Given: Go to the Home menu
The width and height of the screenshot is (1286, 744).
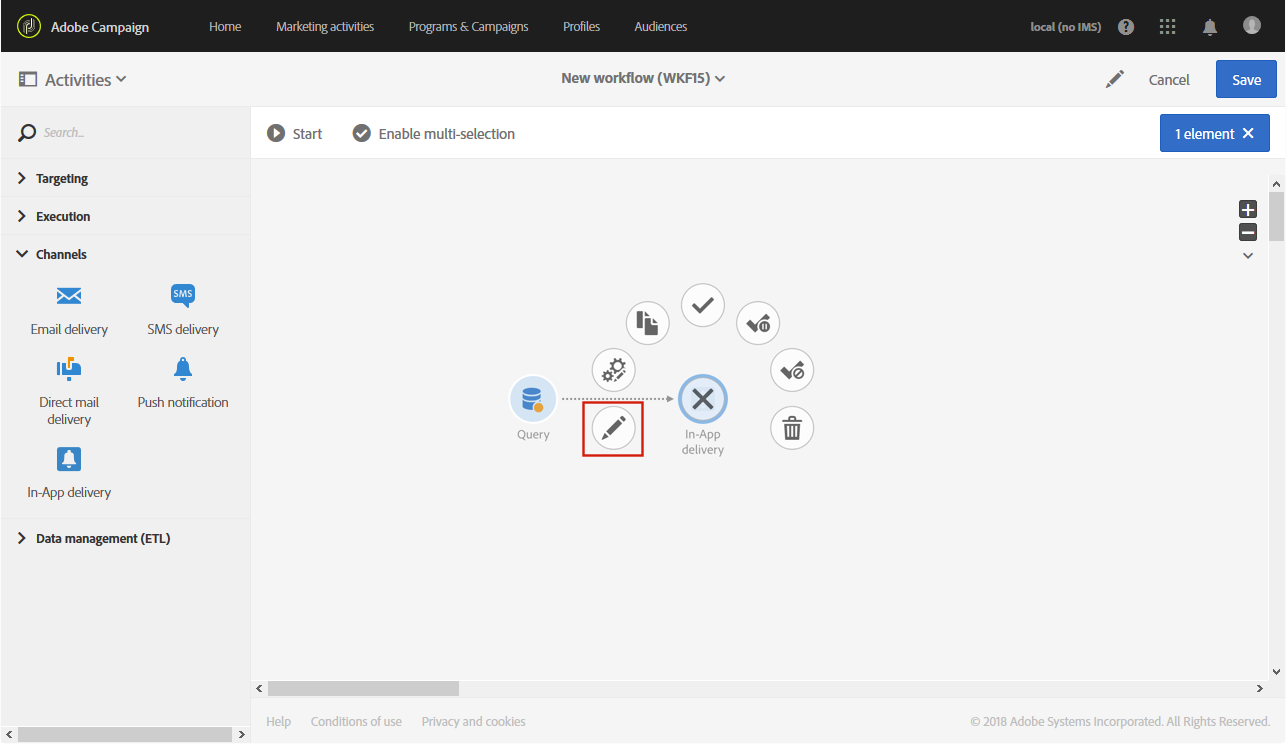Looking at the screenshot, I should click(225, 26).
